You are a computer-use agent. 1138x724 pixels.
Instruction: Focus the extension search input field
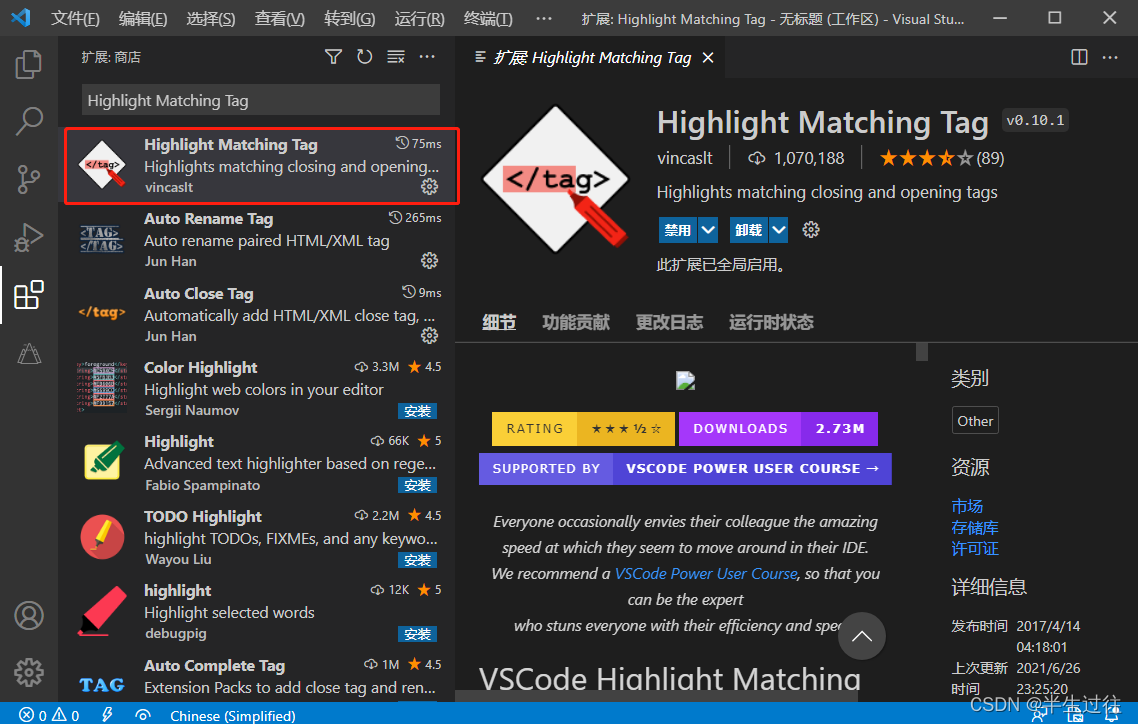click(x=261, y=100)
